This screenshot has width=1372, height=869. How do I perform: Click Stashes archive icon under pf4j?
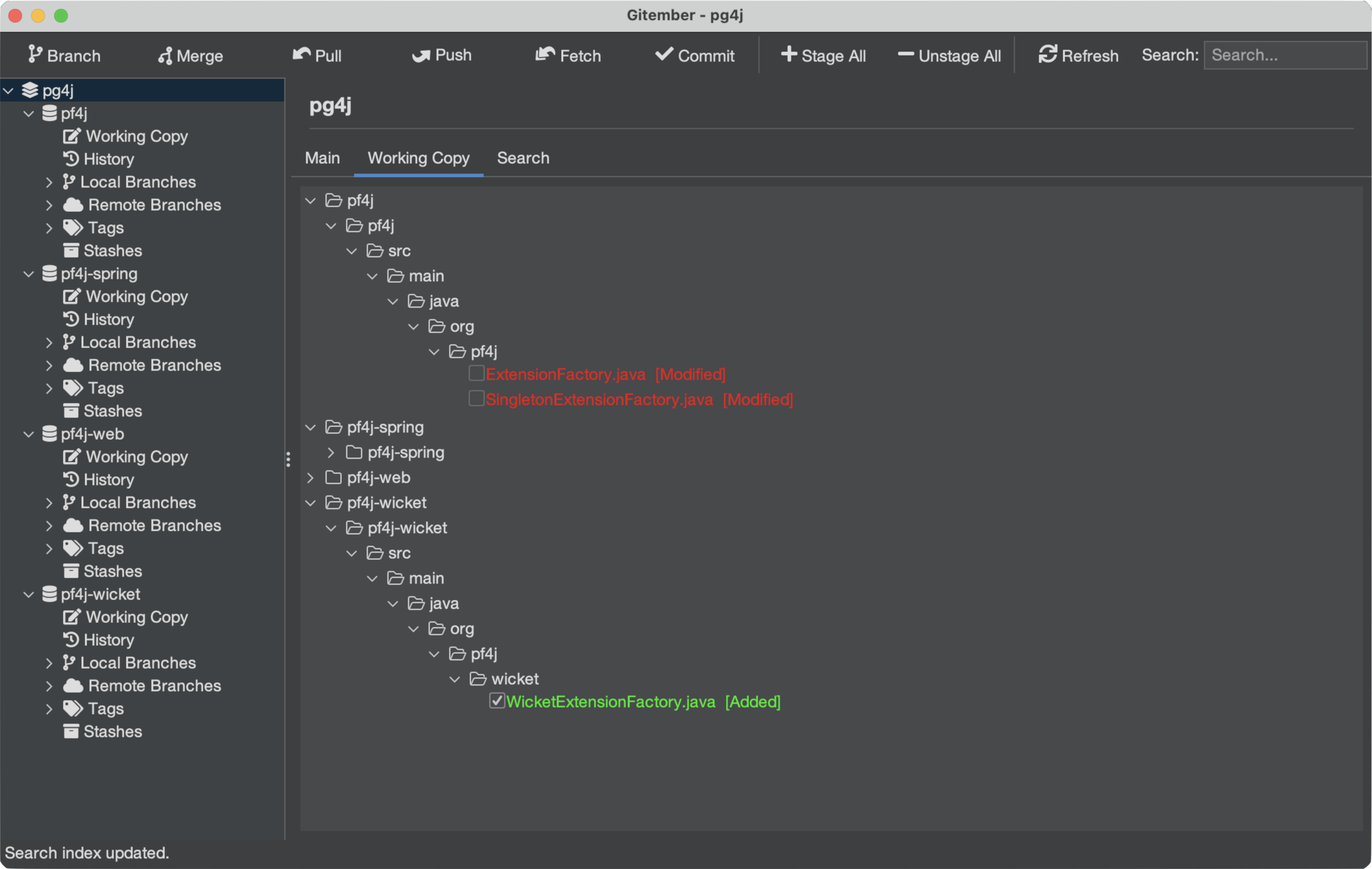pos(71,251)
